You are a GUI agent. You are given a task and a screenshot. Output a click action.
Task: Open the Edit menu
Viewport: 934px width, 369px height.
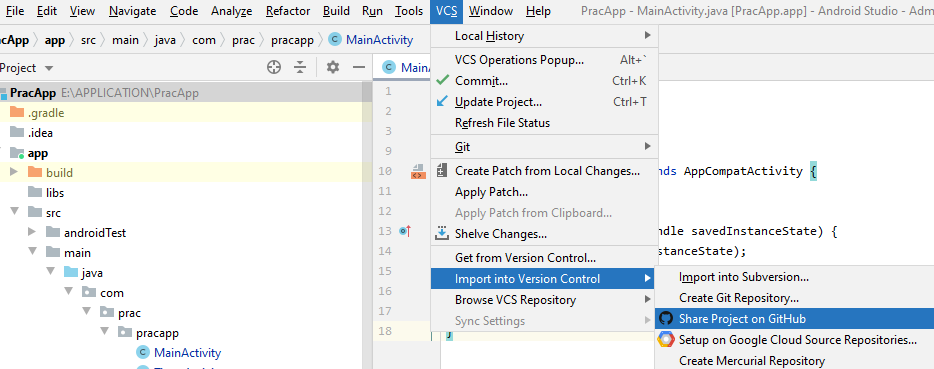[47, 11]
